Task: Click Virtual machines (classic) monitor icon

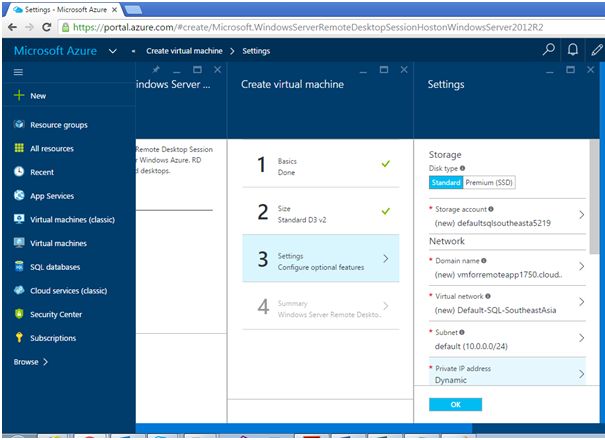Action: [19, 219]
